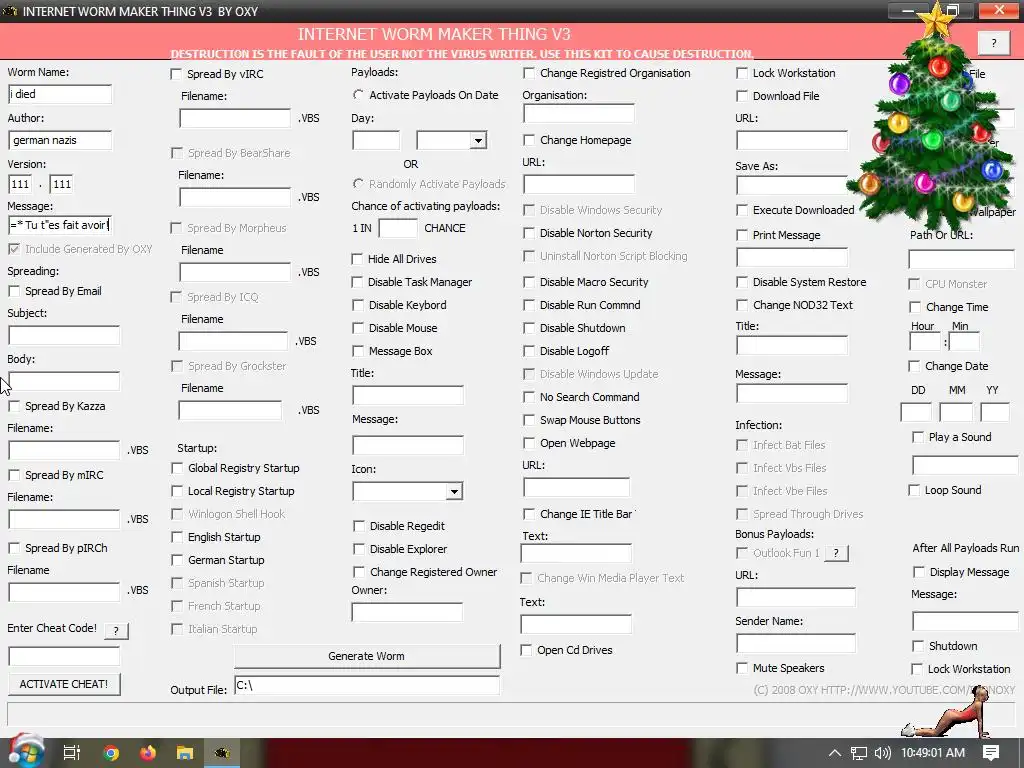Toggle the Open Cd Drives checkbox

click(526, 650)
